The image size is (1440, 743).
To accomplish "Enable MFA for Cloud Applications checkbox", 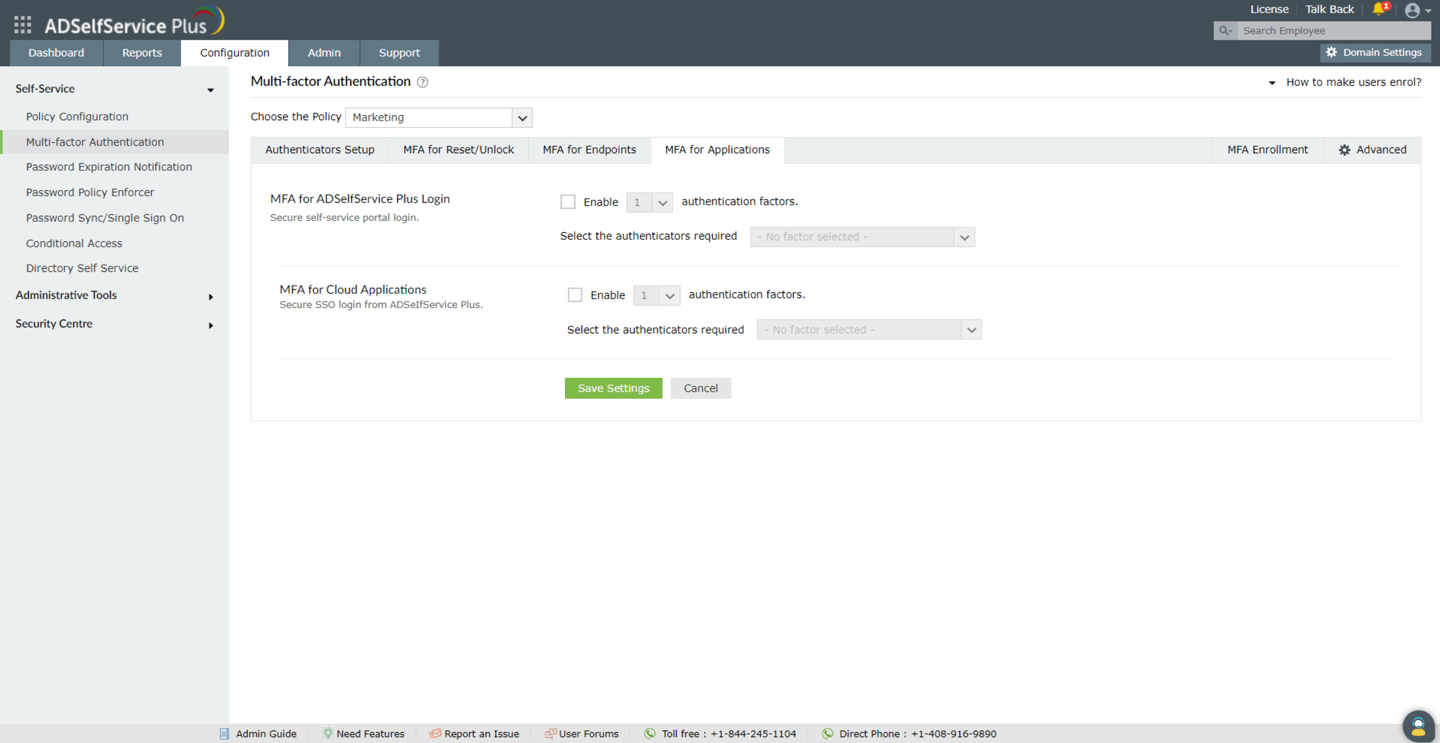I will click(575, 295).
